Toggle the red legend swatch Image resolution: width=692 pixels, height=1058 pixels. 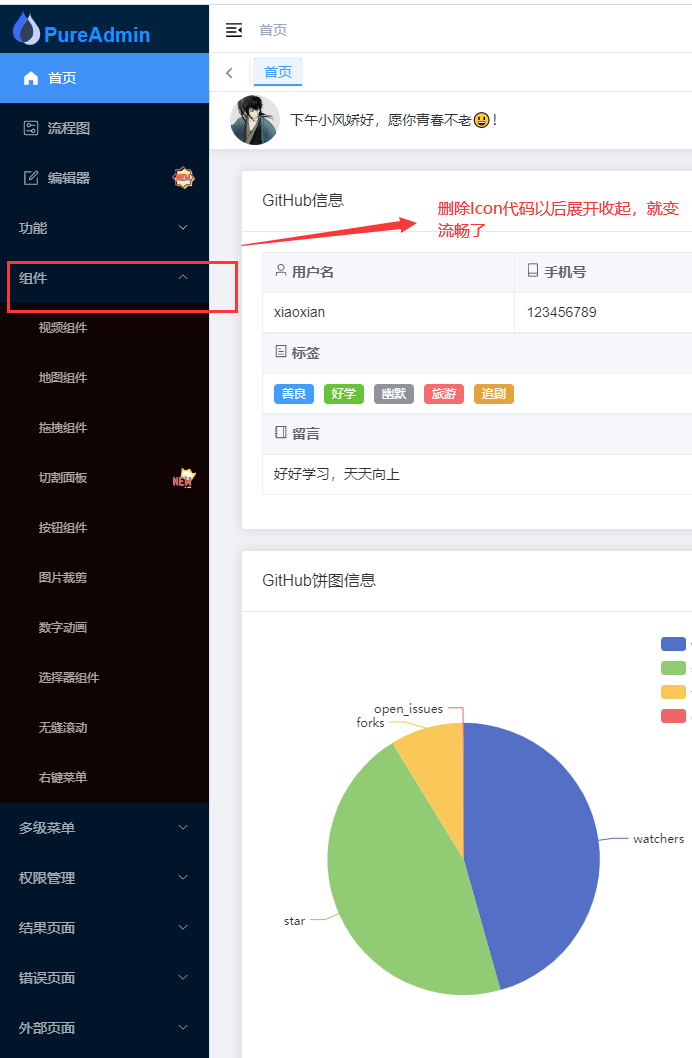673,716
